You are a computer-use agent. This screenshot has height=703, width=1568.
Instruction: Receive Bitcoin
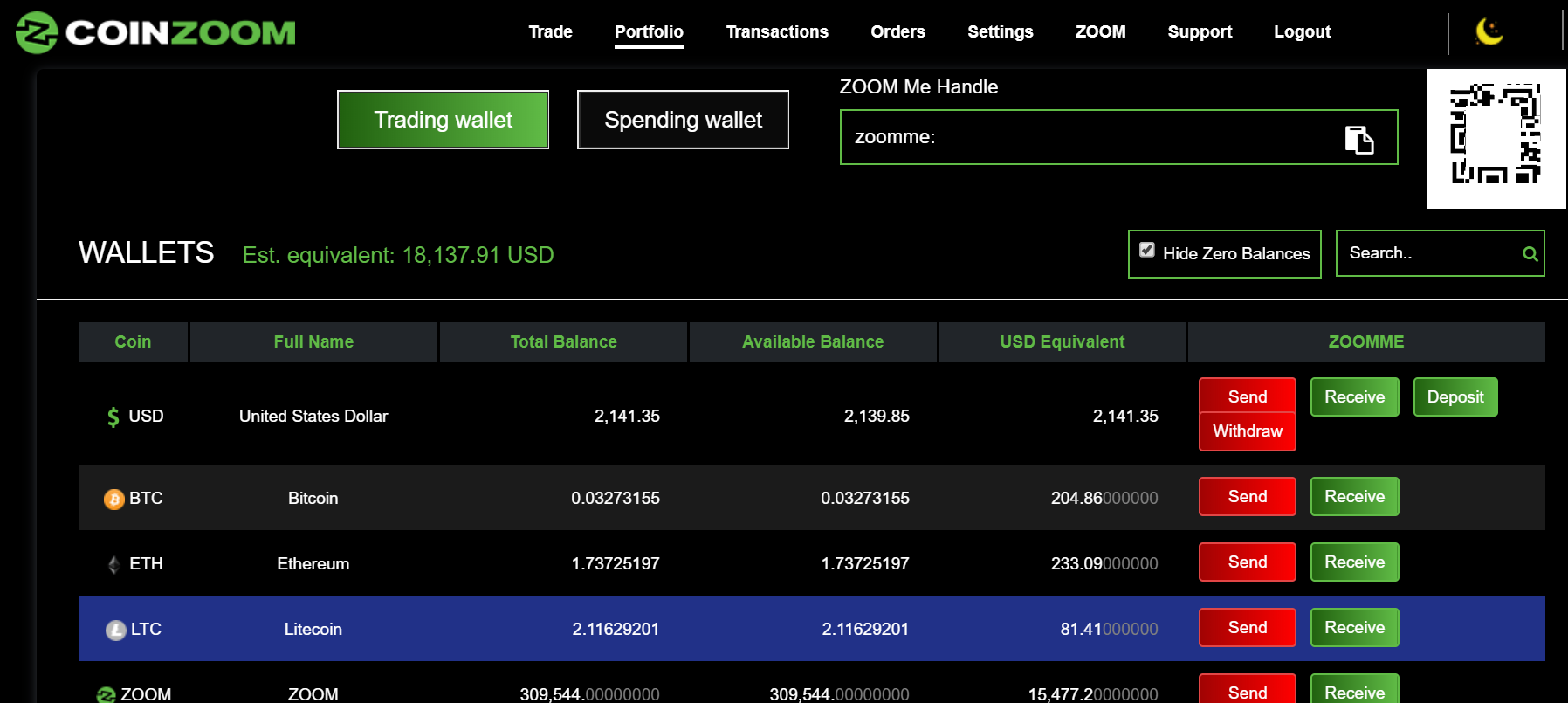point(1354,496)
